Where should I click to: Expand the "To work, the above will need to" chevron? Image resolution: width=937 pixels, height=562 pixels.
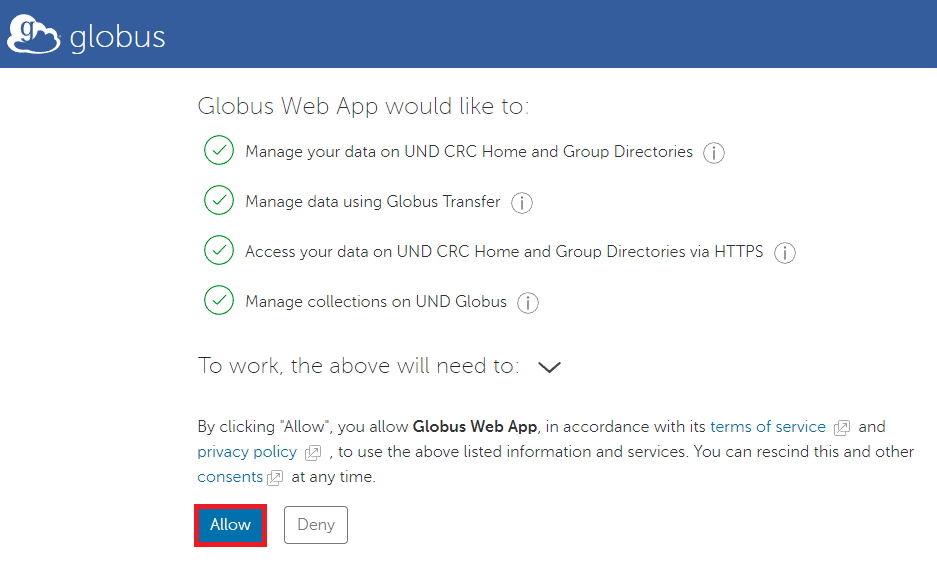(549, 367)
